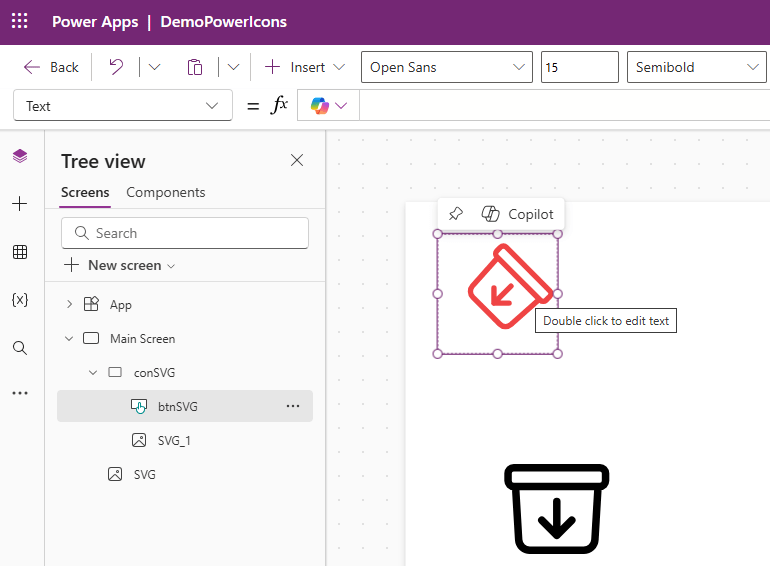This screenshot has width=770, height=566.
Task: Open the Text property dropdown
Action: 123,106
